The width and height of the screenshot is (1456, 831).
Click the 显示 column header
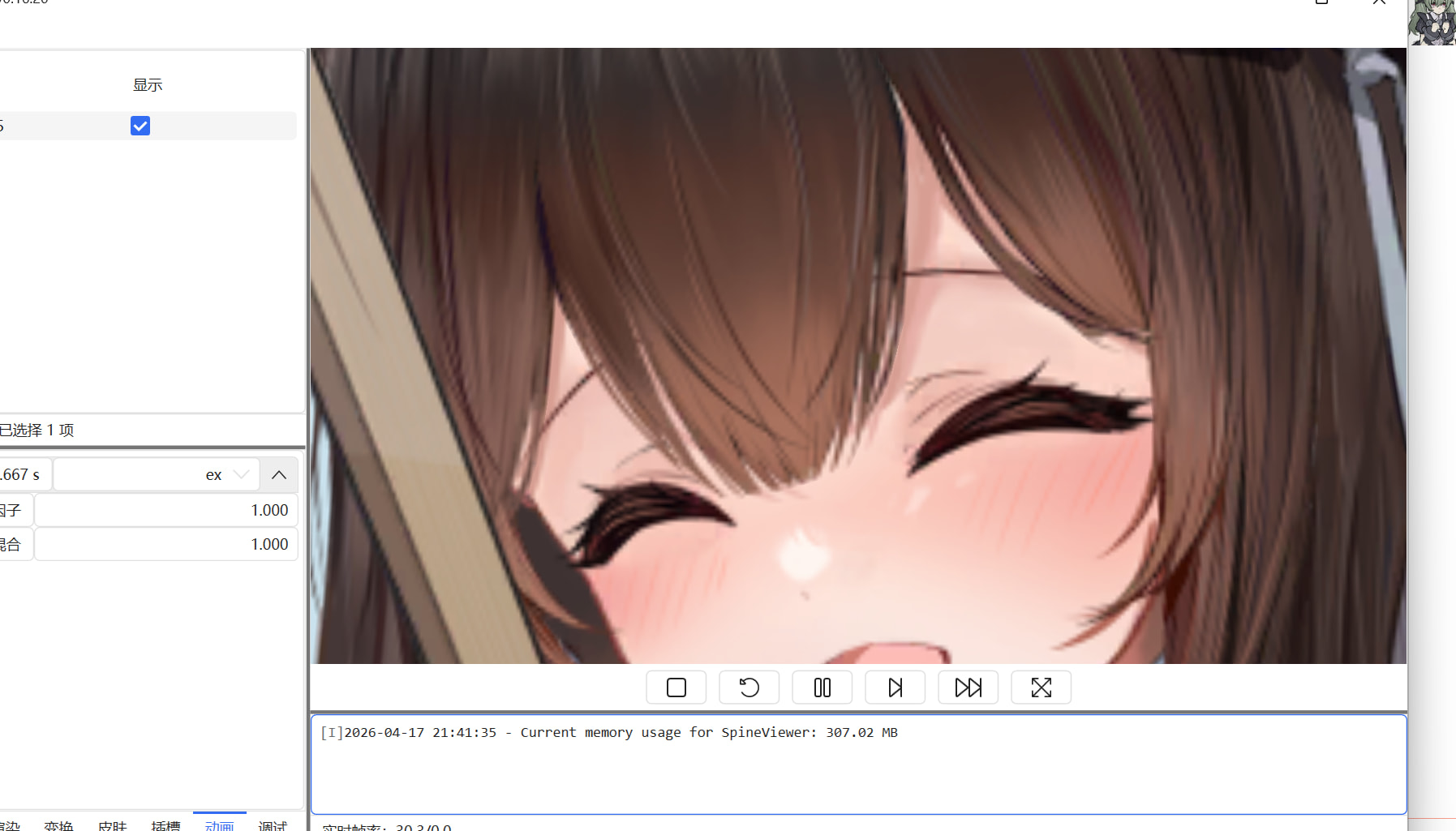click(x=148, y=85)
